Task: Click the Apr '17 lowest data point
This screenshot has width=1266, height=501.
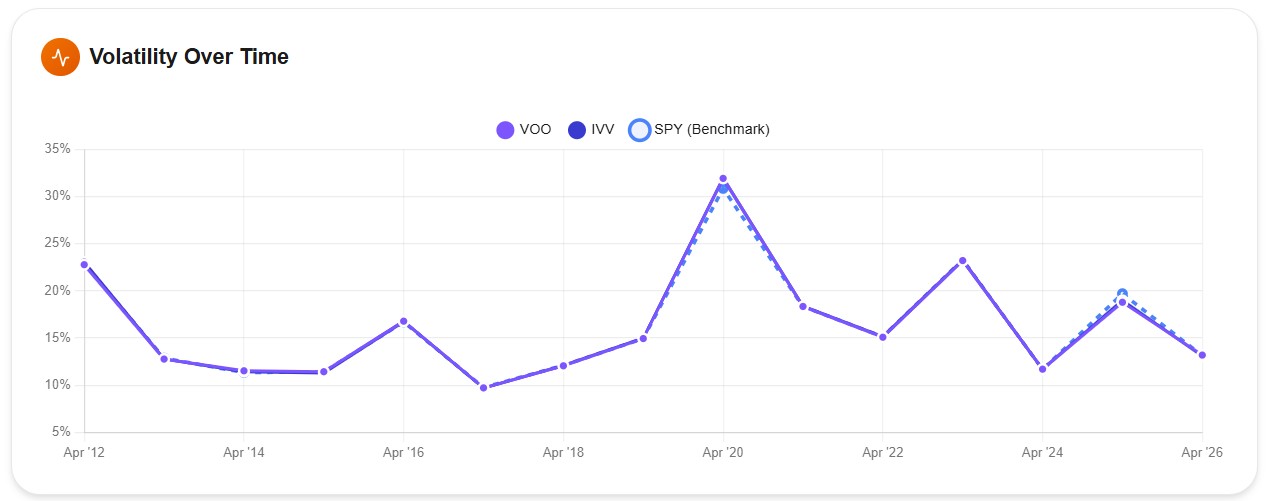Action: click(x=483, y=387)
